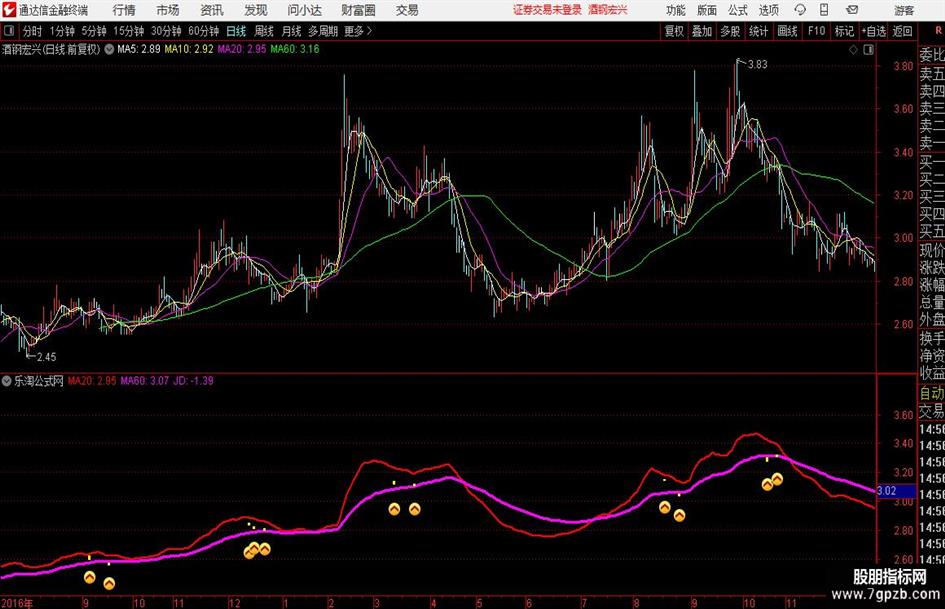This screenshot has height=609, width=945.
Task: Click the first March signal marker icon
Action: coord(394,510)
